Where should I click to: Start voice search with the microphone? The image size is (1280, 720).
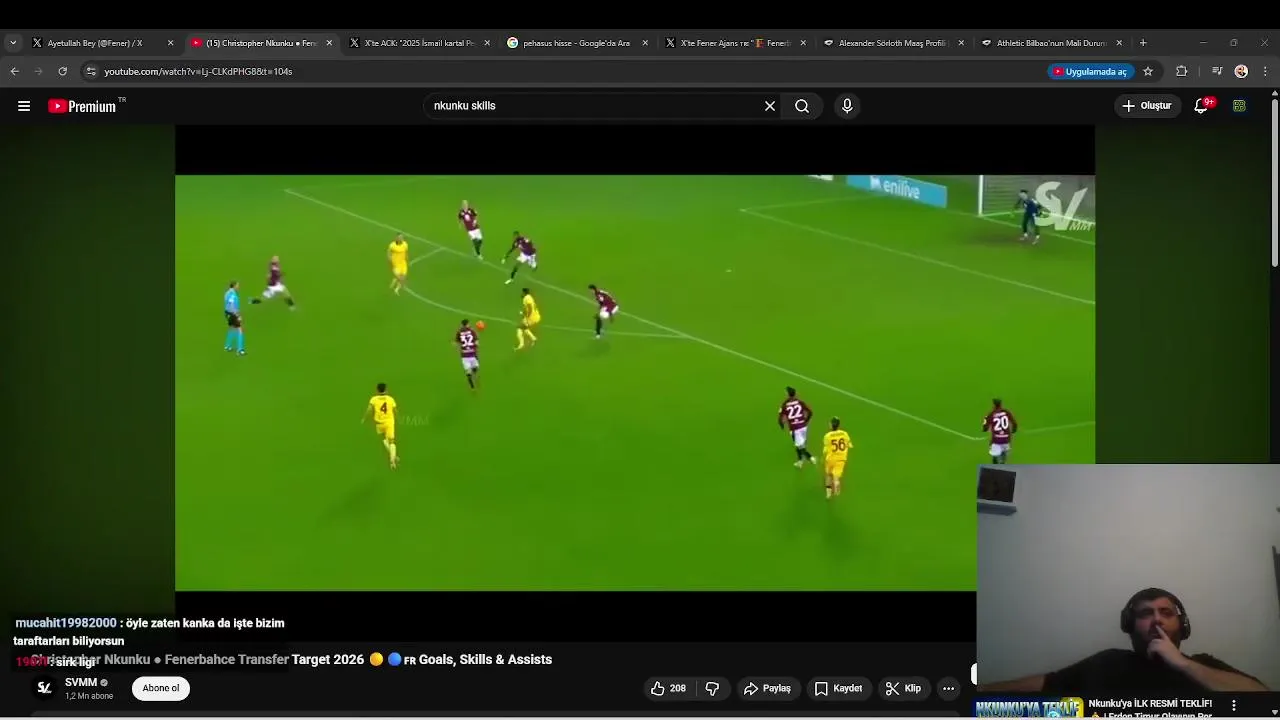pyautogui.click(x=847, y=106)
